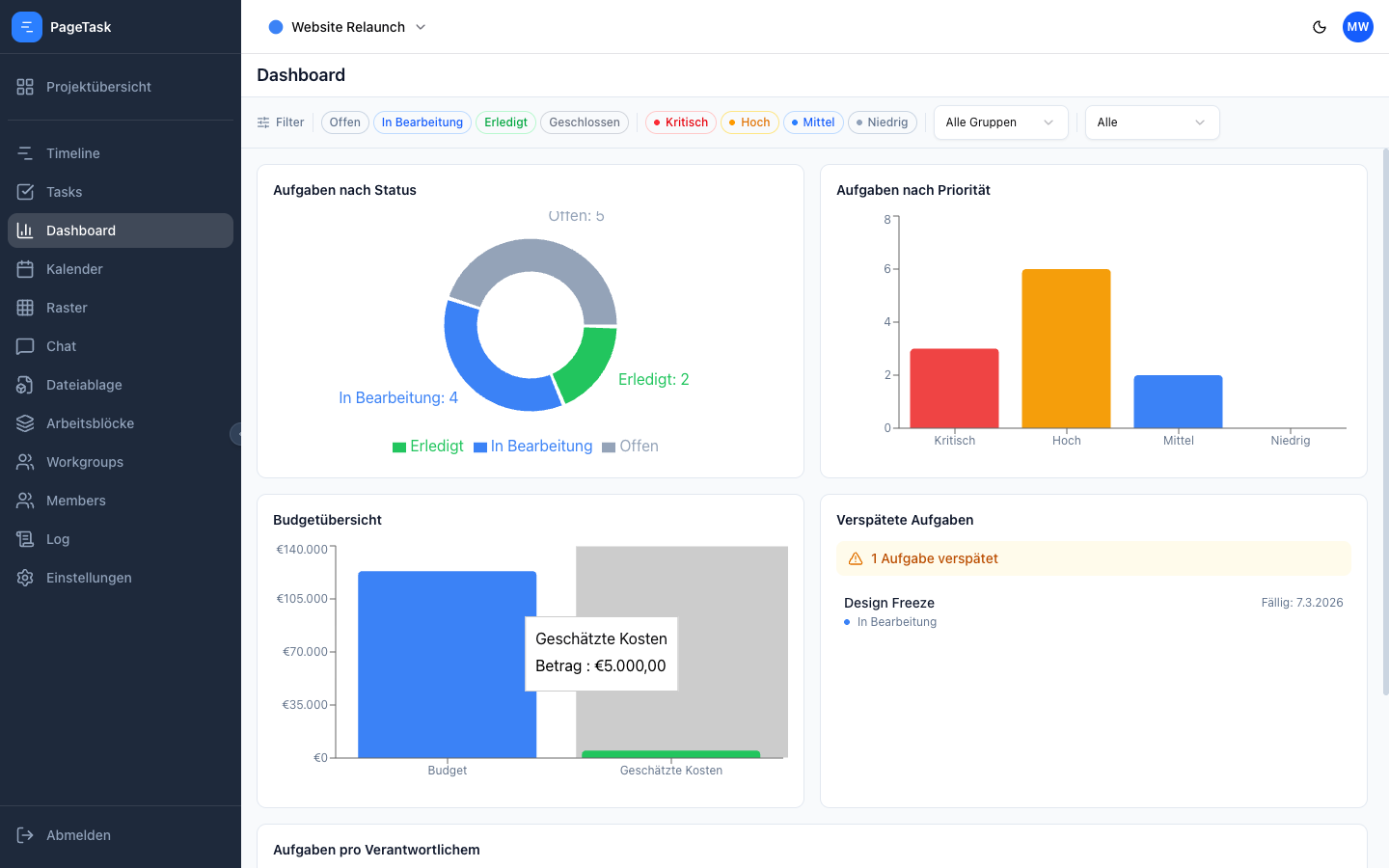Enable the Kritisch priority filter

point(680,122)
